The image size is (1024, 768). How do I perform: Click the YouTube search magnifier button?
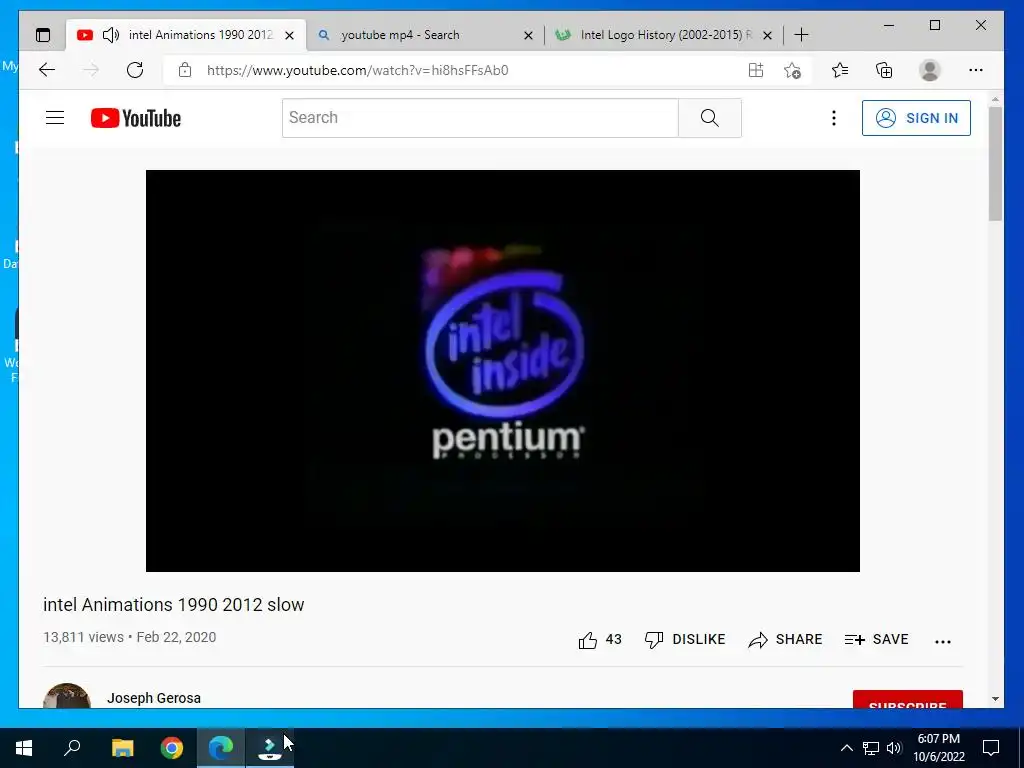point(710,118)
